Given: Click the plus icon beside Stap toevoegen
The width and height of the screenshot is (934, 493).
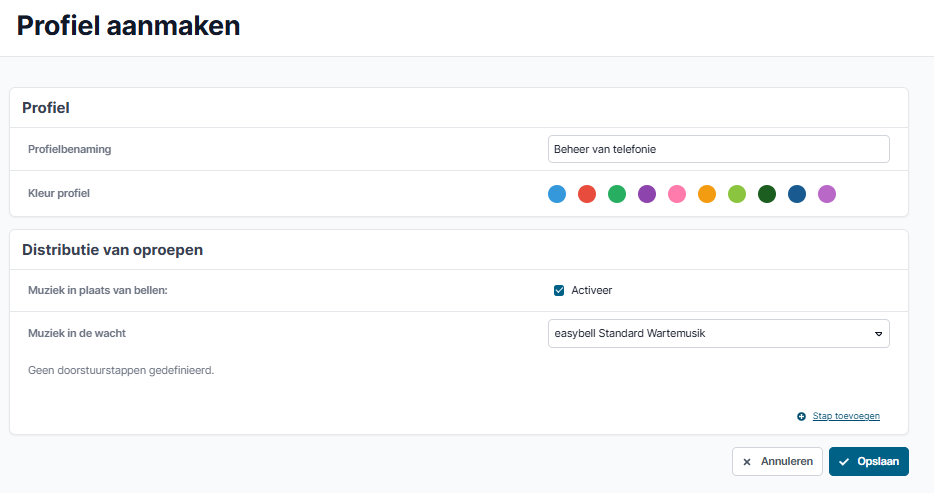Looking at the screenshot, I should point(801,416).
